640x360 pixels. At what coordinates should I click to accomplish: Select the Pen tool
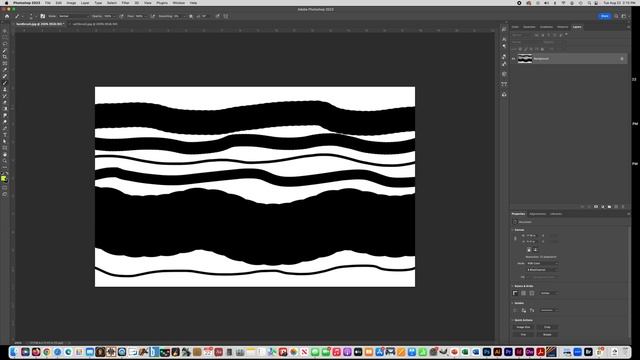coord(5,128)
